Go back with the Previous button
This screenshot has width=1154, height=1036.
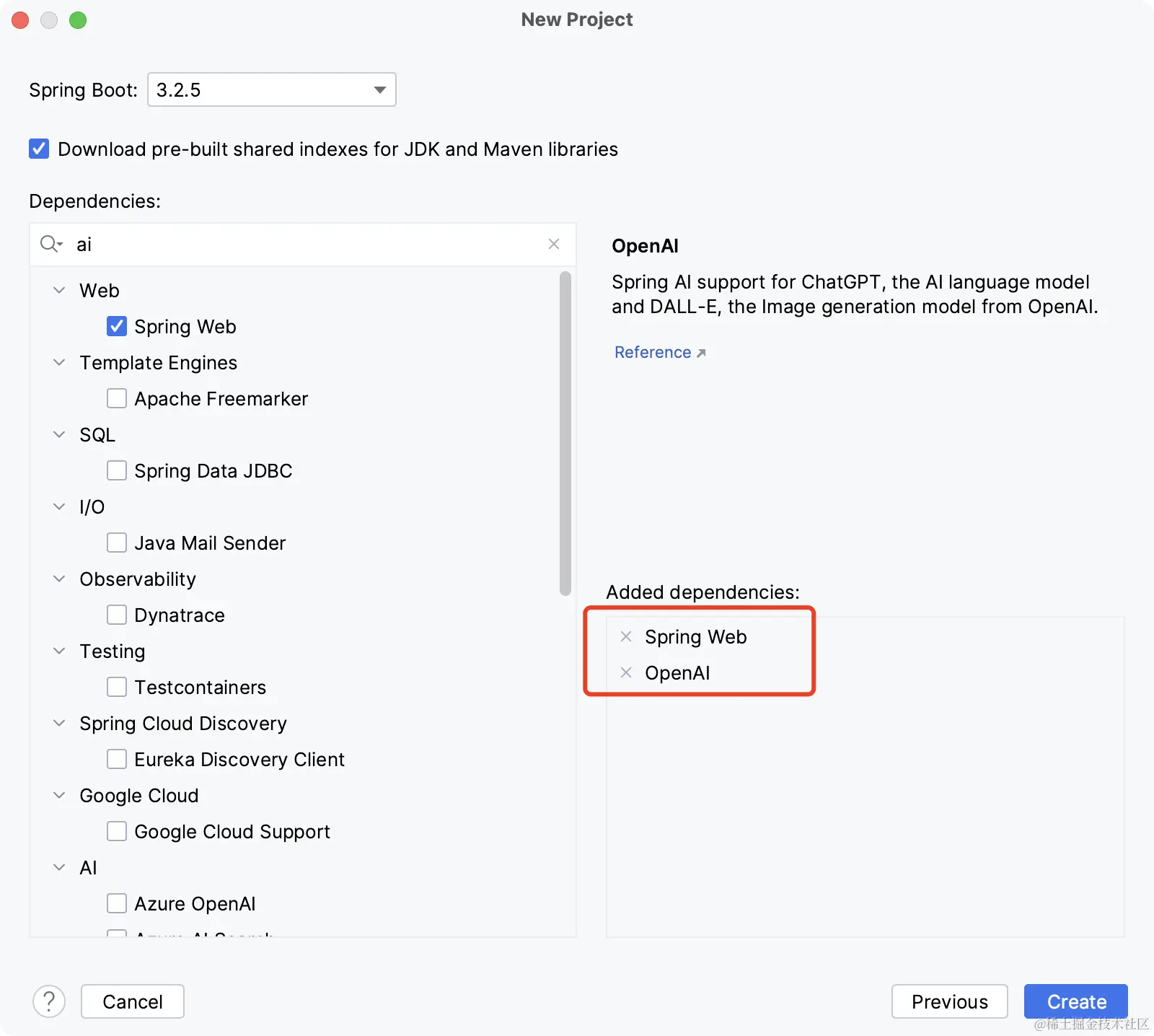click(x=949, y=1001)
